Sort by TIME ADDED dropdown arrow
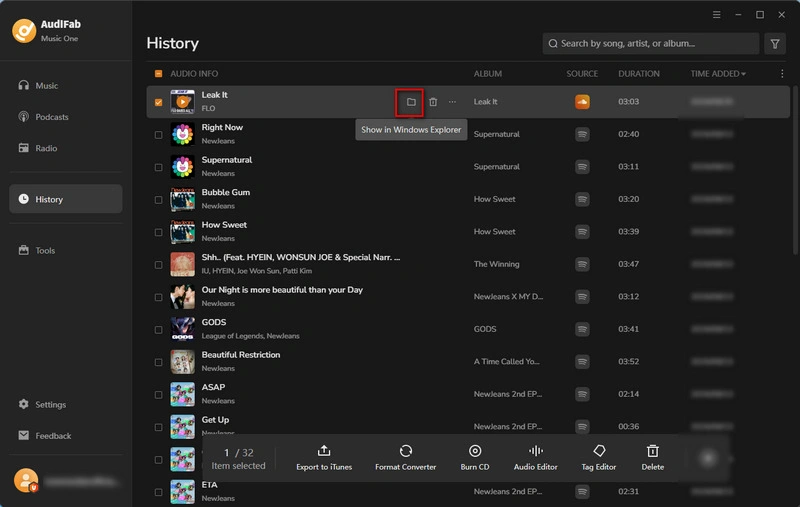This screenshot has width=800, height=507. click(x=743, y=74)
